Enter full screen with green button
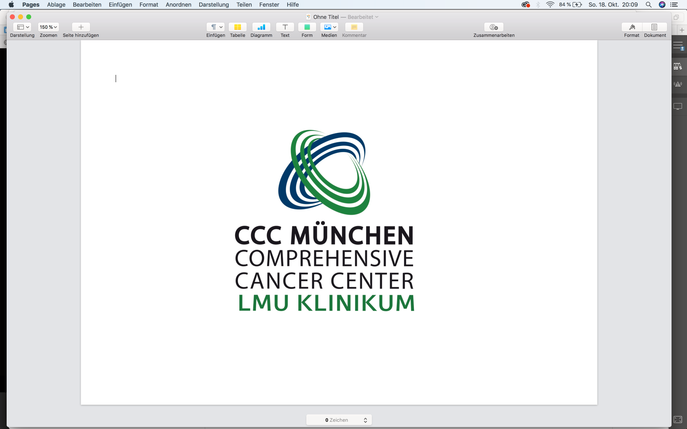 [28, 17]
